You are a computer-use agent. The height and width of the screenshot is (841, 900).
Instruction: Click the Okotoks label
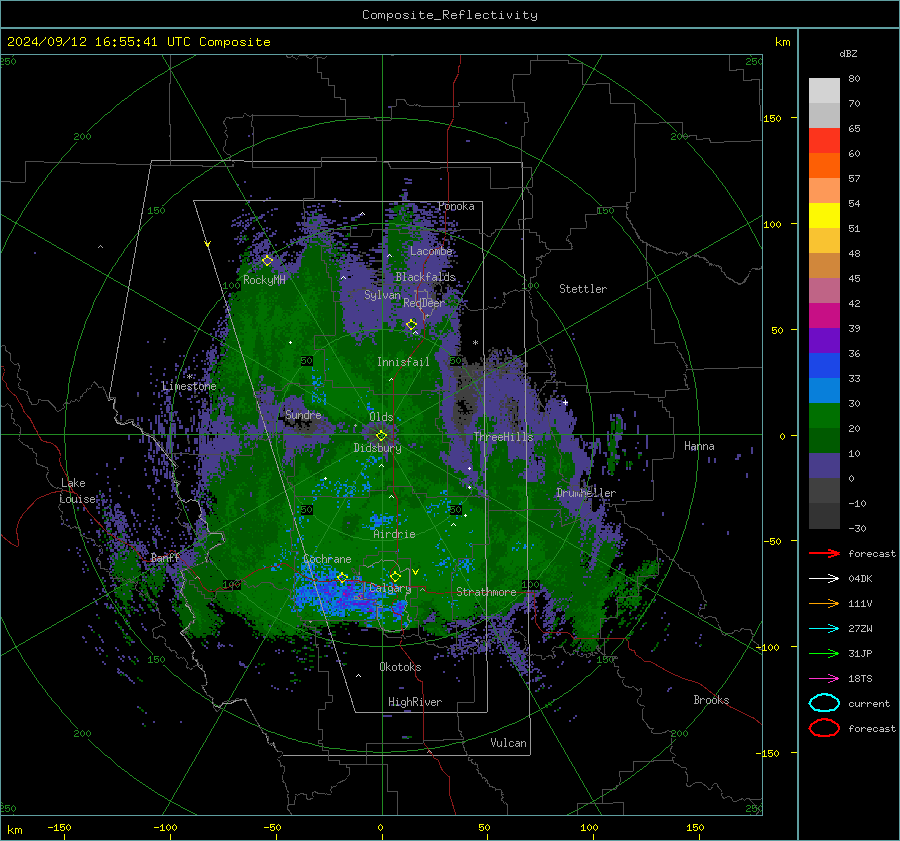(x=400, y=667)
